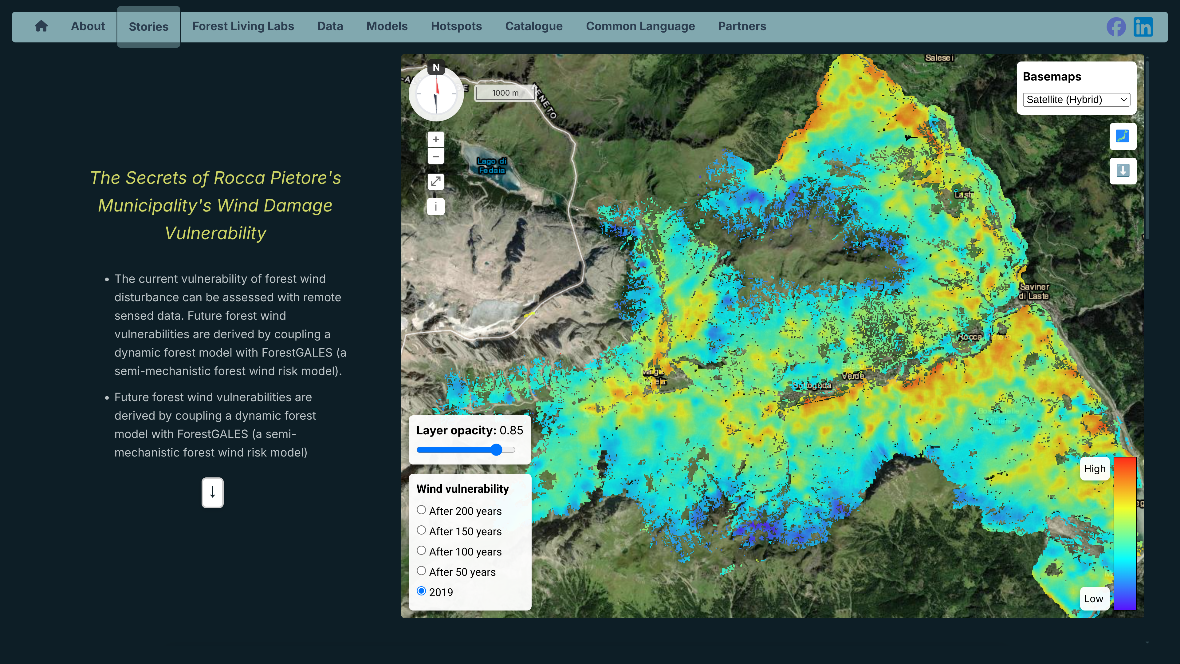Open the LinkedIn page icon

click(x=1143, y=27)
